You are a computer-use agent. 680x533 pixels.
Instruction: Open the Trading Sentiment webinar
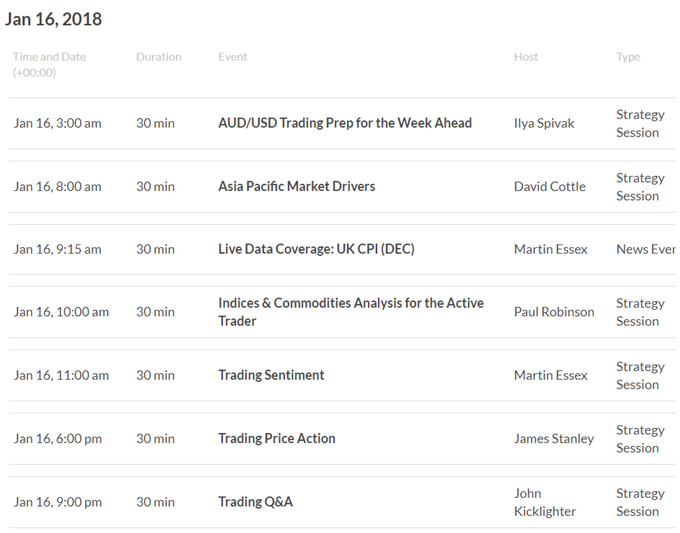[271, 375]
